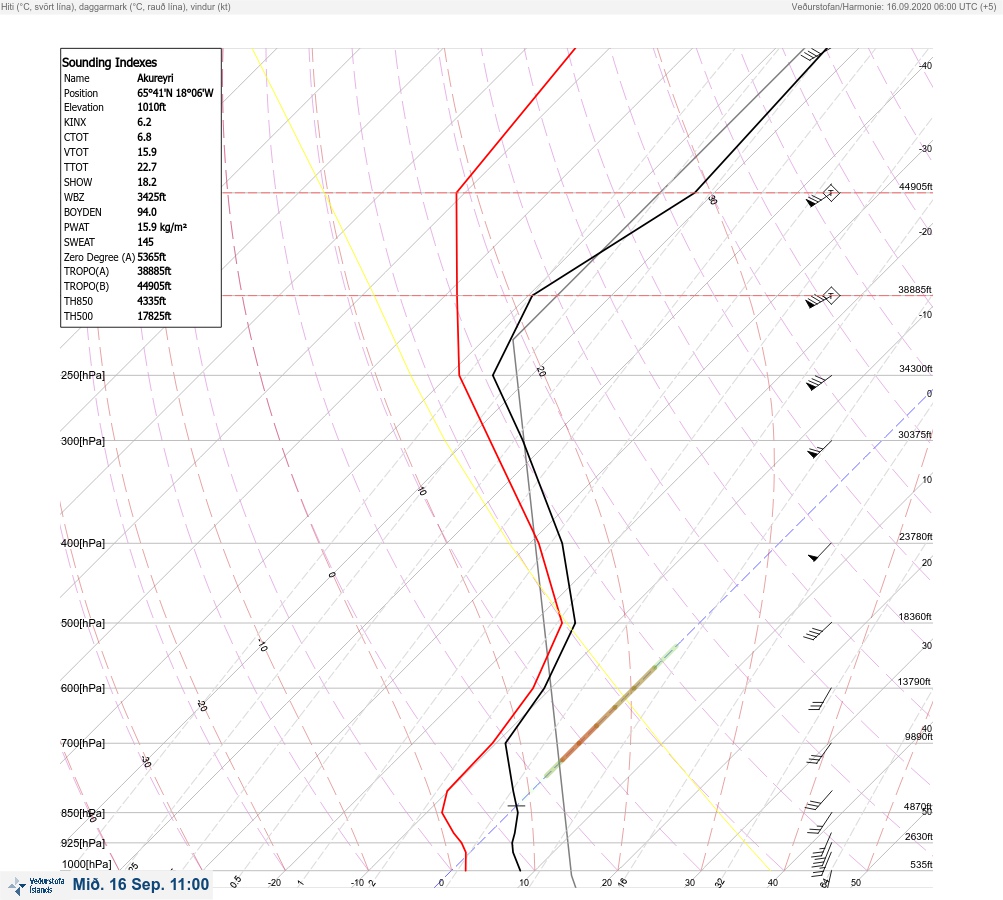Click the SHOW value 18.2

147,182
